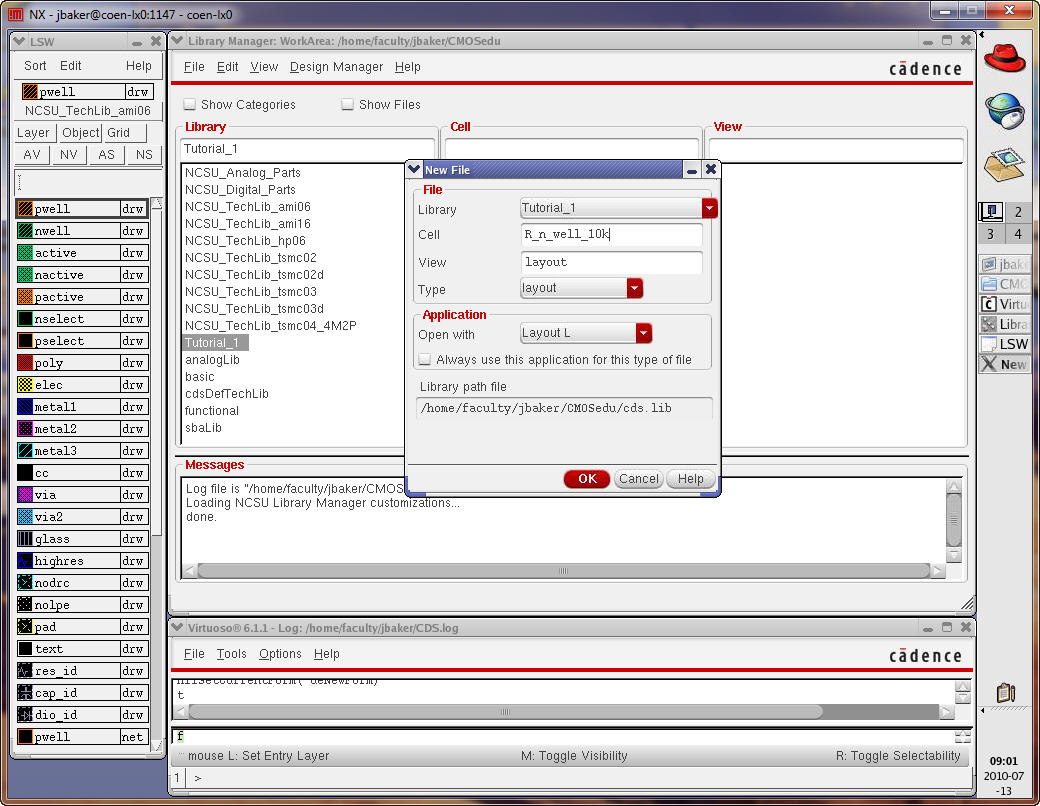Click the Cell name input field
1040x806 pixels.
pos(611,235)
